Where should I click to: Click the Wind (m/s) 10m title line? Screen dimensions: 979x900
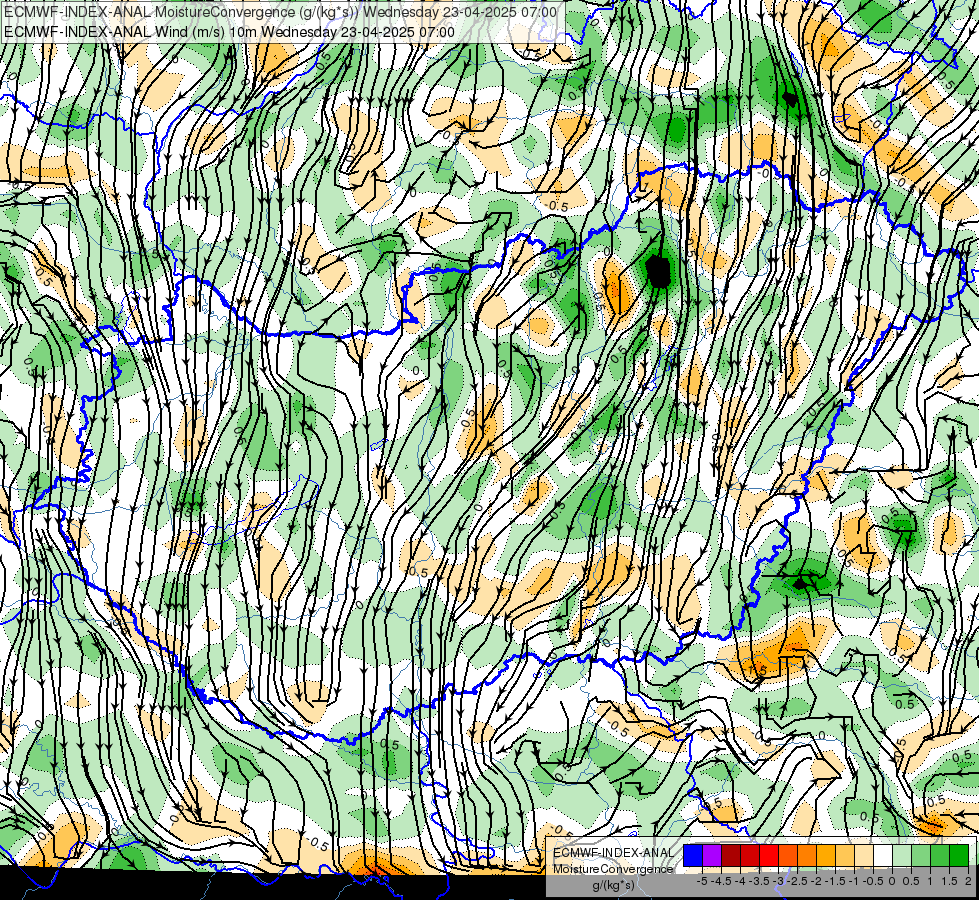[x=229, y=32]
